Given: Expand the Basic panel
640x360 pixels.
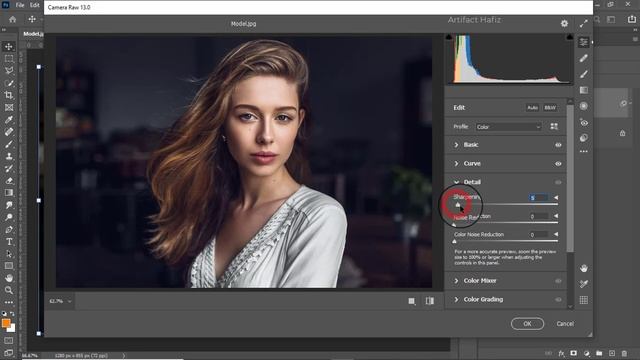Looking at the screenshot, I should coord(456,145).
